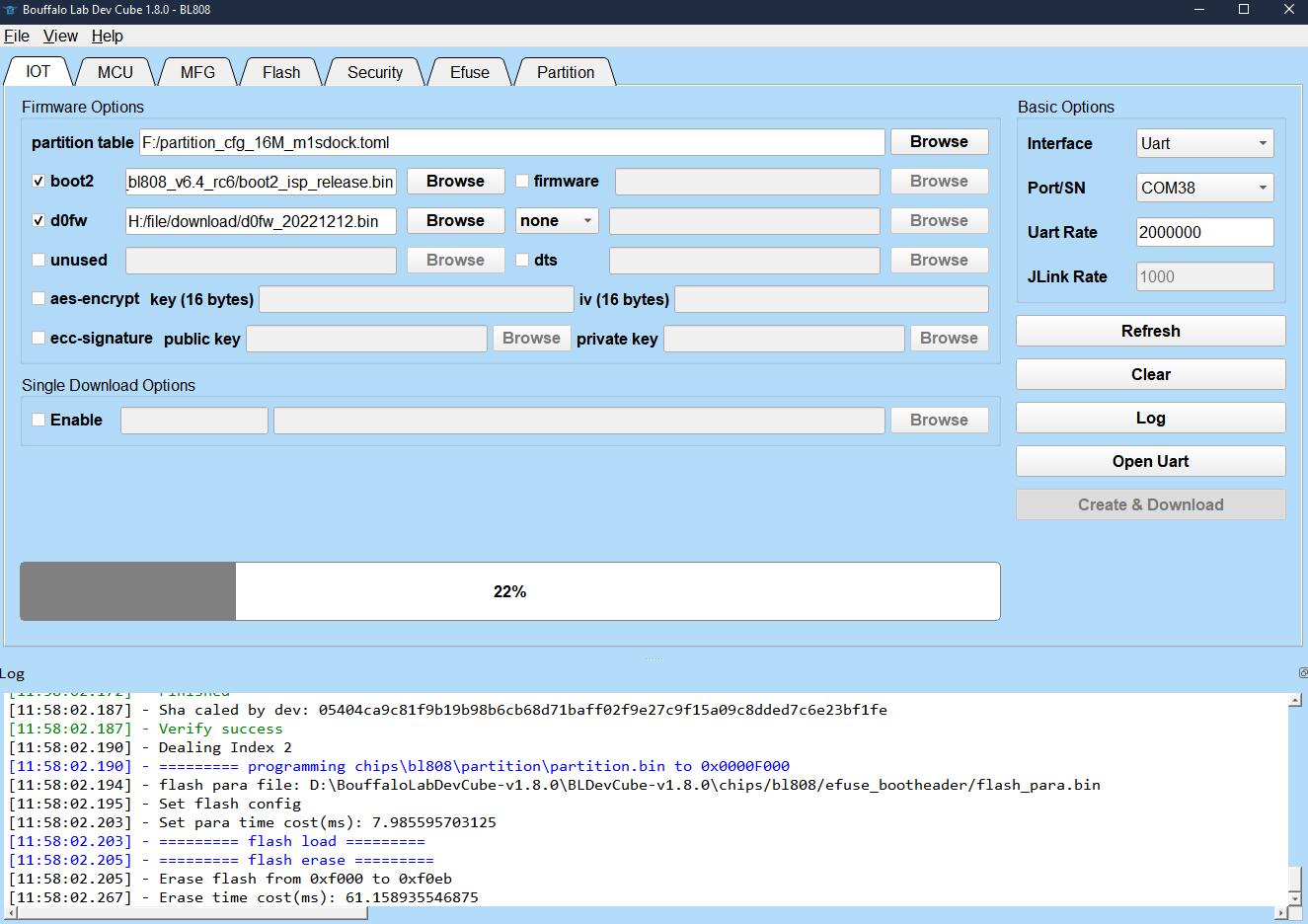Click the Uart Rate field showing 2000000
Screen dimensions: 1308x924
click(x=1204, y=232)
